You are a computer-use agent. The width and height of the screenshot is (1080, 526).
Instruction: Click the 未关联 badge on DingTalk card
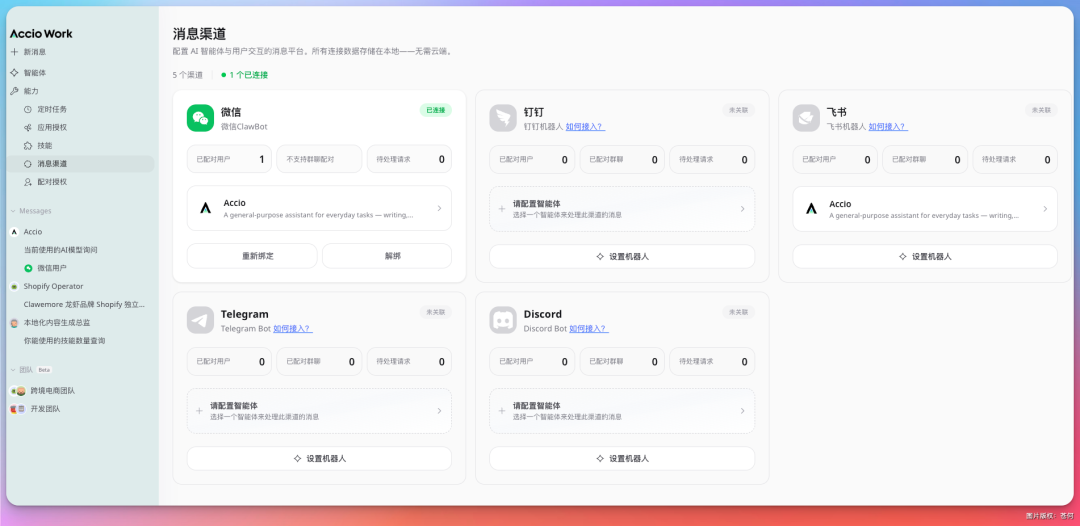(x=738, y=110)
